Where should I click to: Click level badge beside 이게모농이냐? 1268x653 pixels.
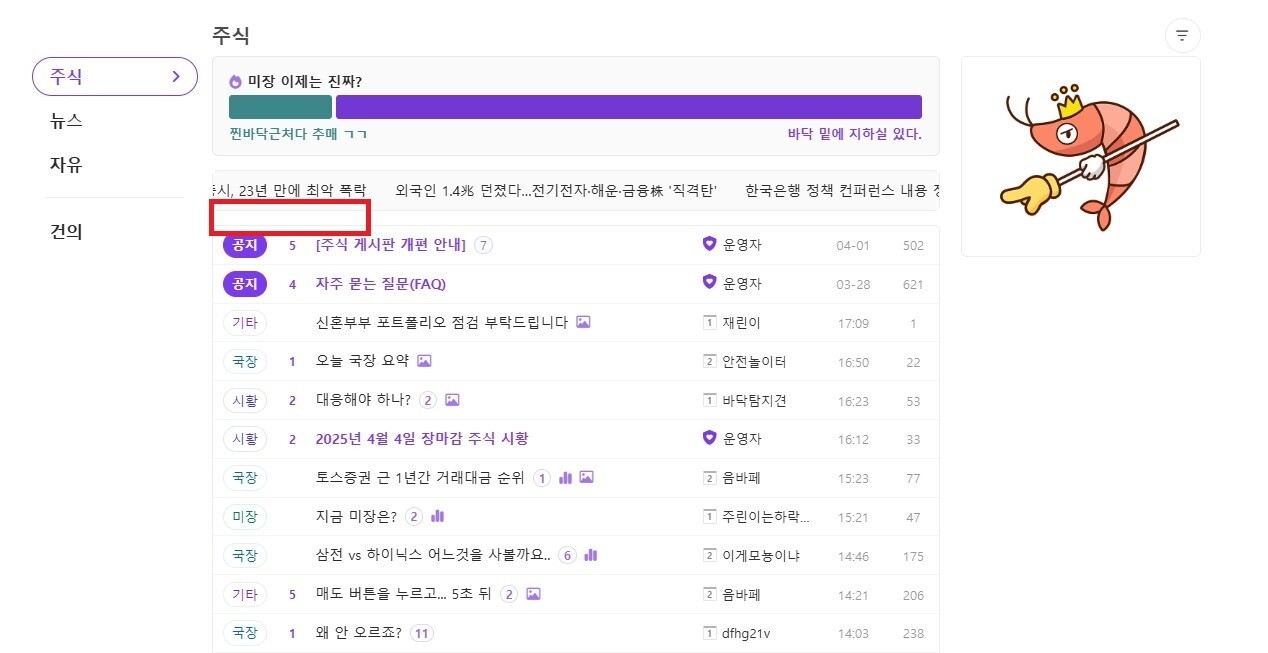710,555
